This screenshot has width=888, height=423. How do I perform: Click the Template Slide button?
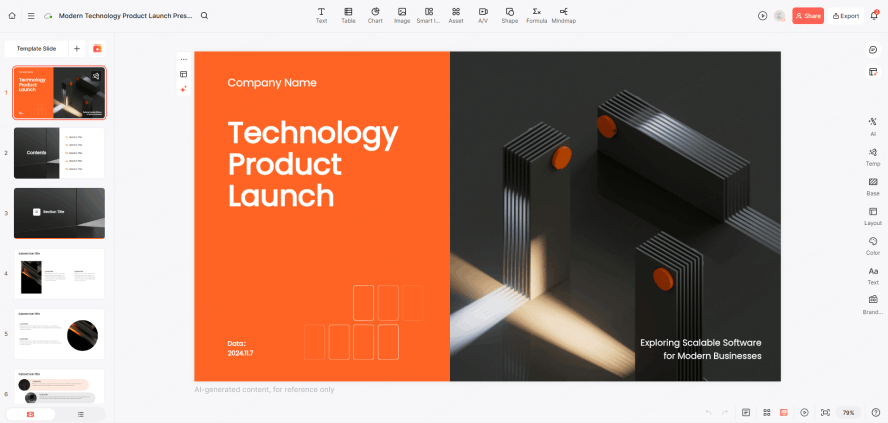[36, 49]
